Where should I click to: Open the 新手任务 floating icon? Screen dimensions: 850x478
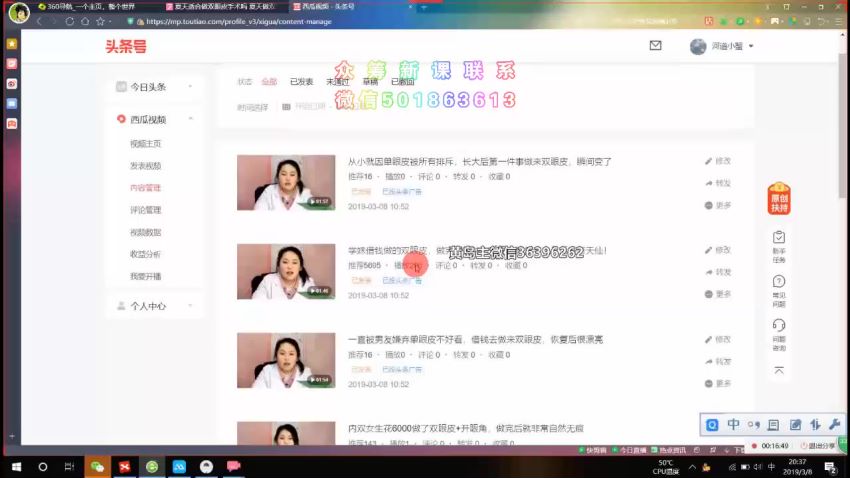(779, 247)
